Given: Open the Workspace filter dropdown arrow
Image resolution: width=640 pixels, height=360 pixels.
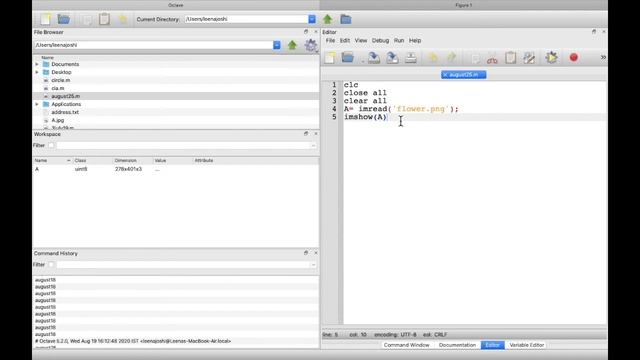Looking at the screenshot, I should click(x=313, y=145).
